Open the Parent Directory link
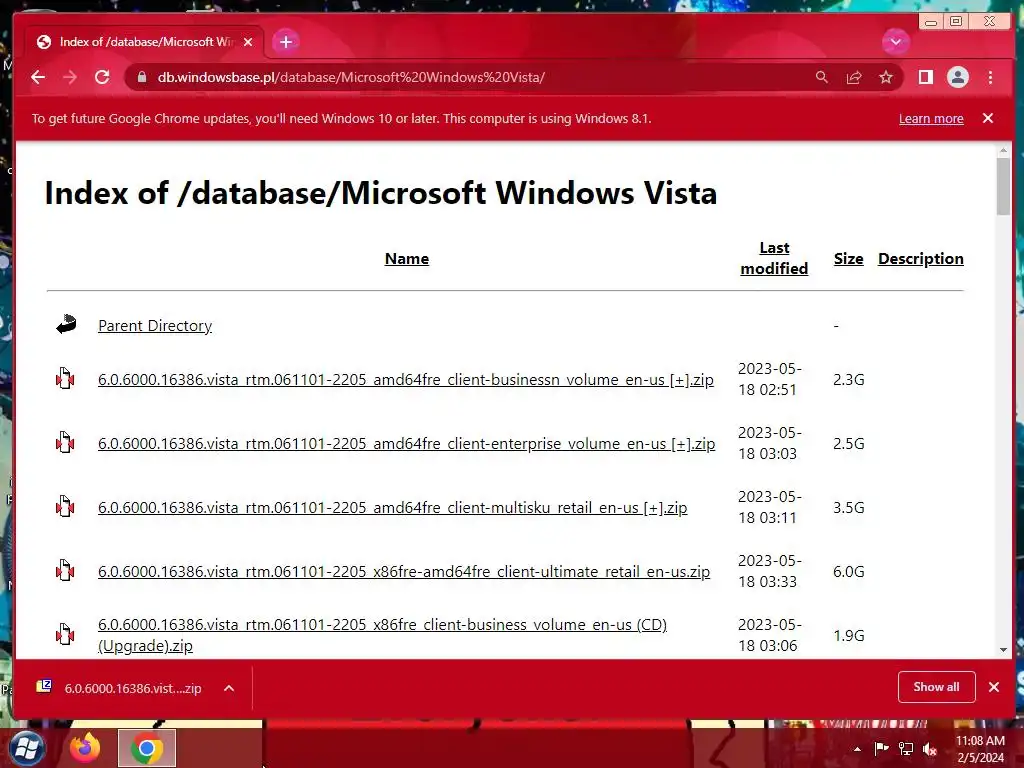This screenshot has height=768, width=1024. pos(155,325)
